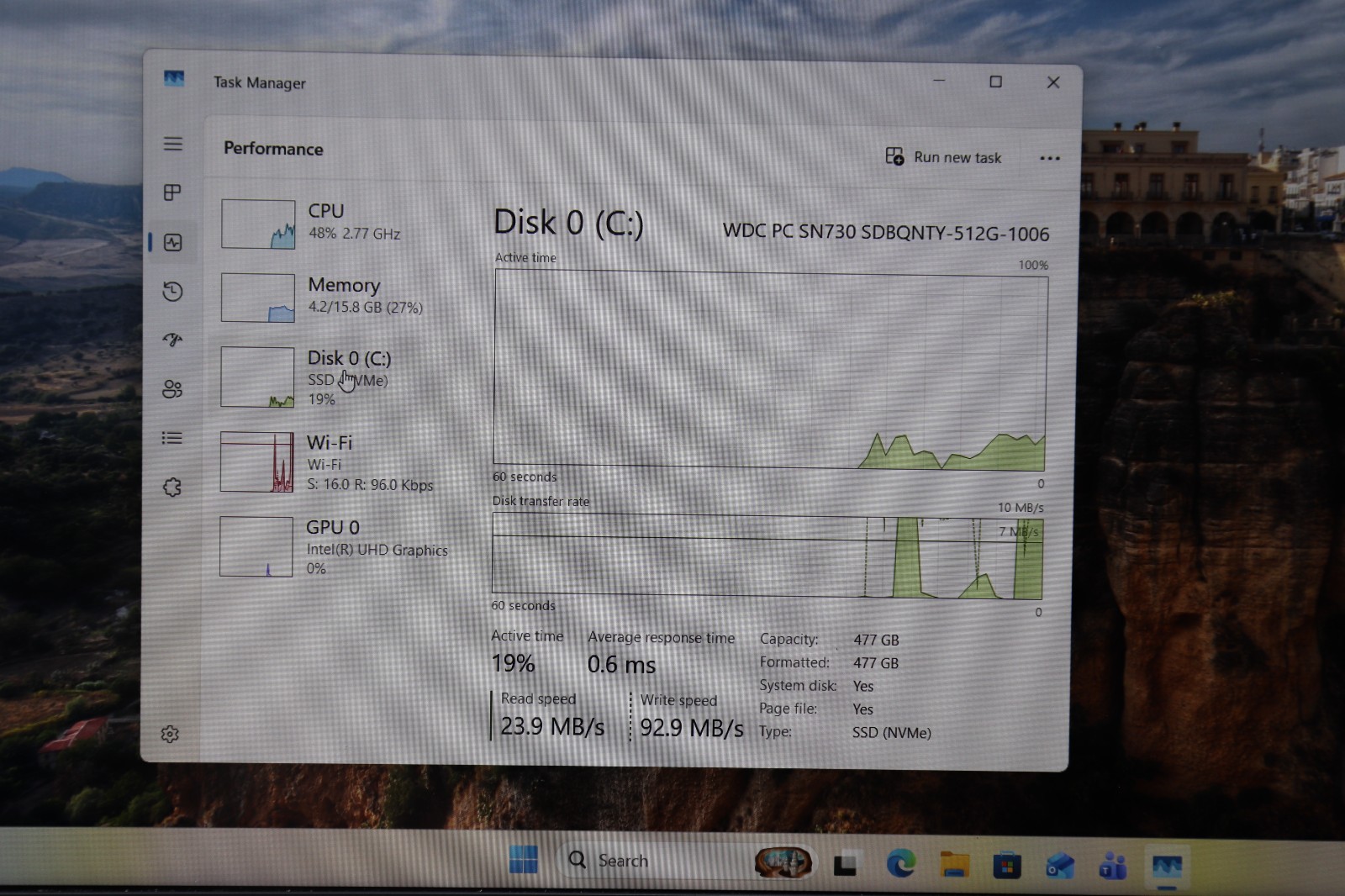This screenshot has height=896, width=1345.
Task: Click the Capacity 477 GB value
Action: click(876, 640)
